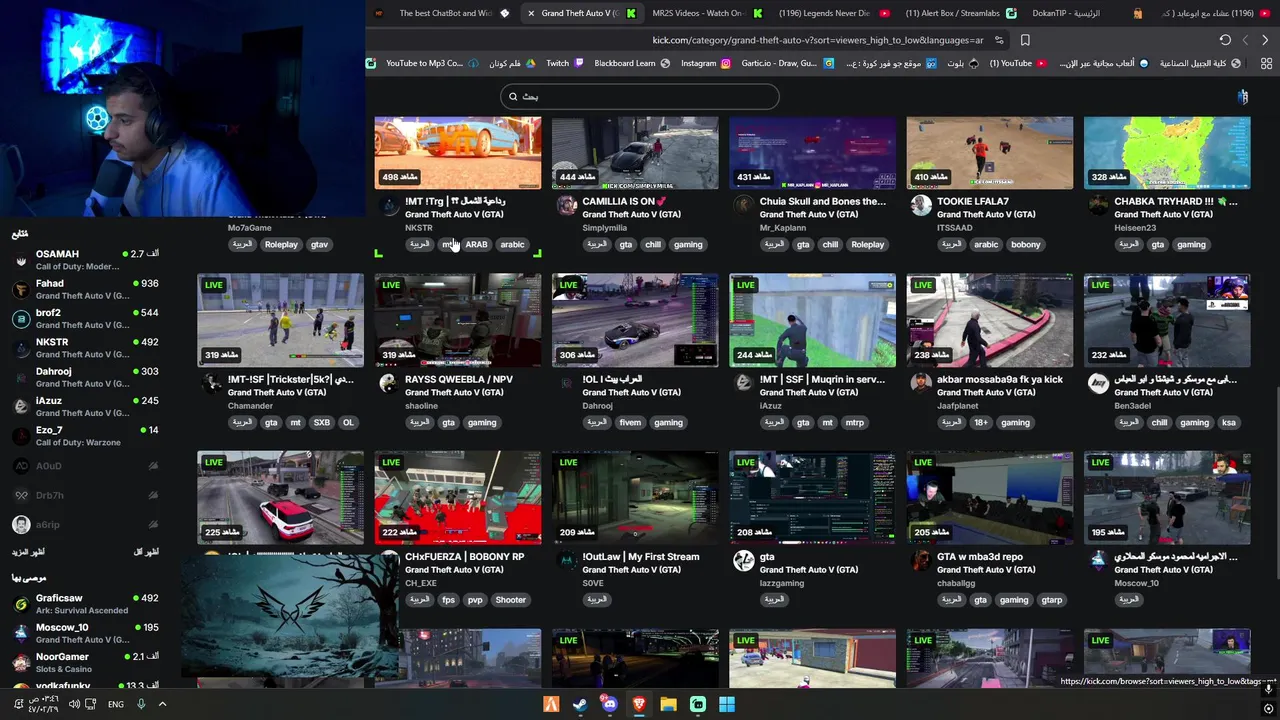Open the Gartic.io bookmark
Image resolution: width=1280 pixels, height=720 pixels.
787,63
